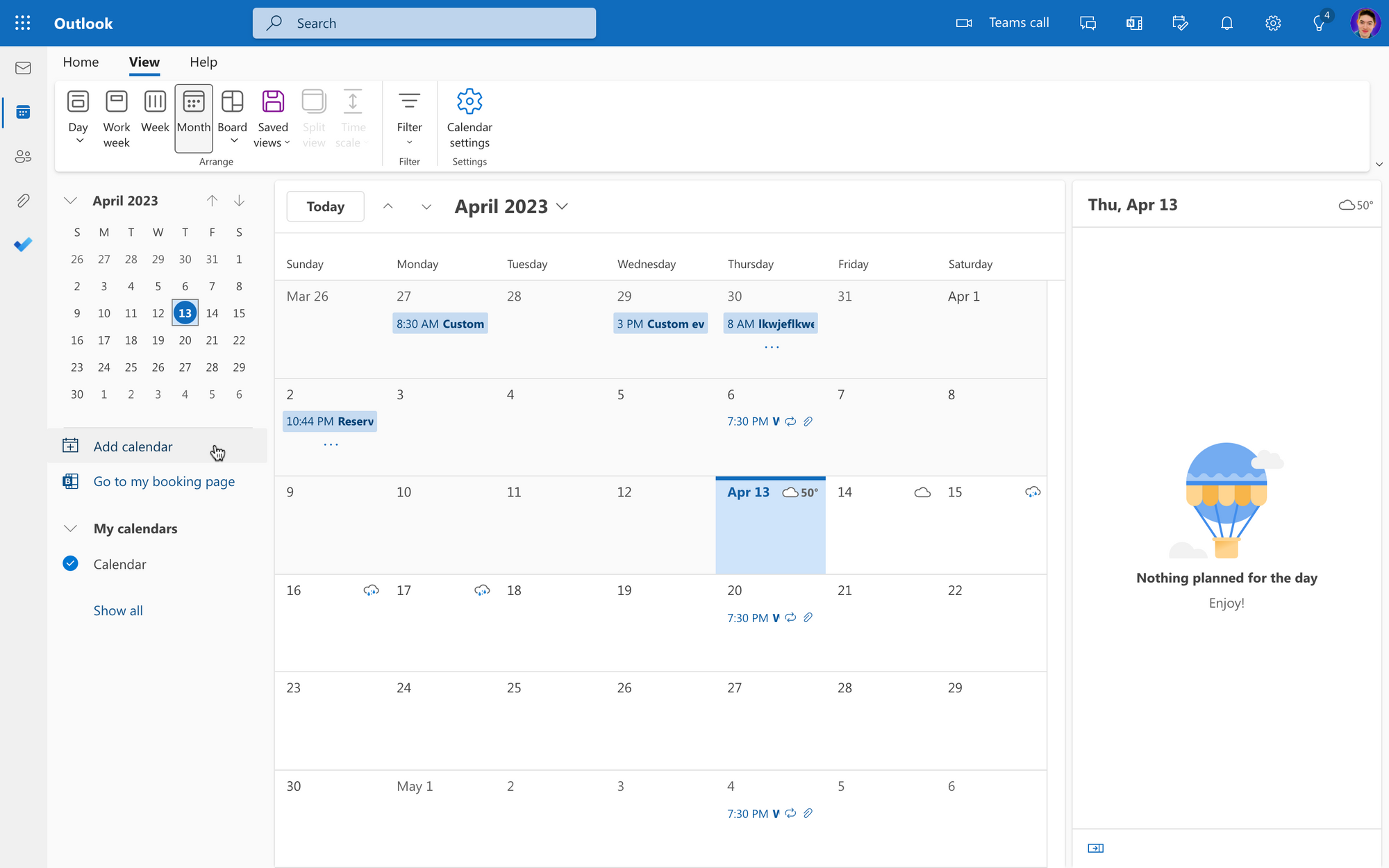This screenshot has height=868, width=1389.
Task: Toggle Calendar visibility checkbox
Action: pyautogui.click(x=71, y=562)
